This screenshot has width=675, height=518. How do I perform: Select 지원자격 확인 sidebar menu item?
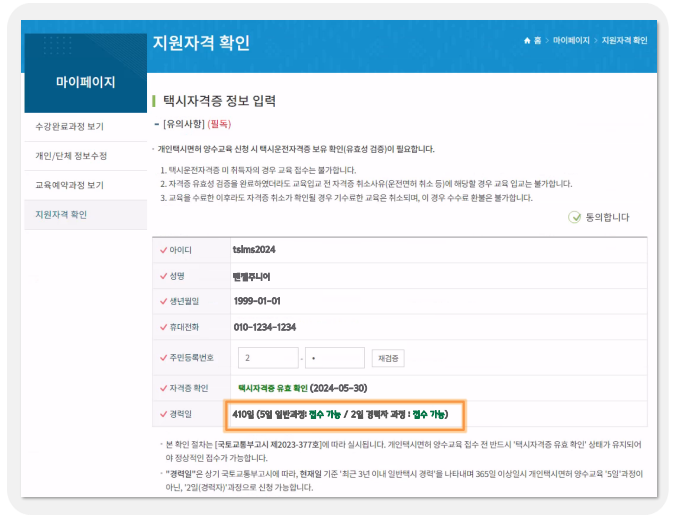coord(86,214)
